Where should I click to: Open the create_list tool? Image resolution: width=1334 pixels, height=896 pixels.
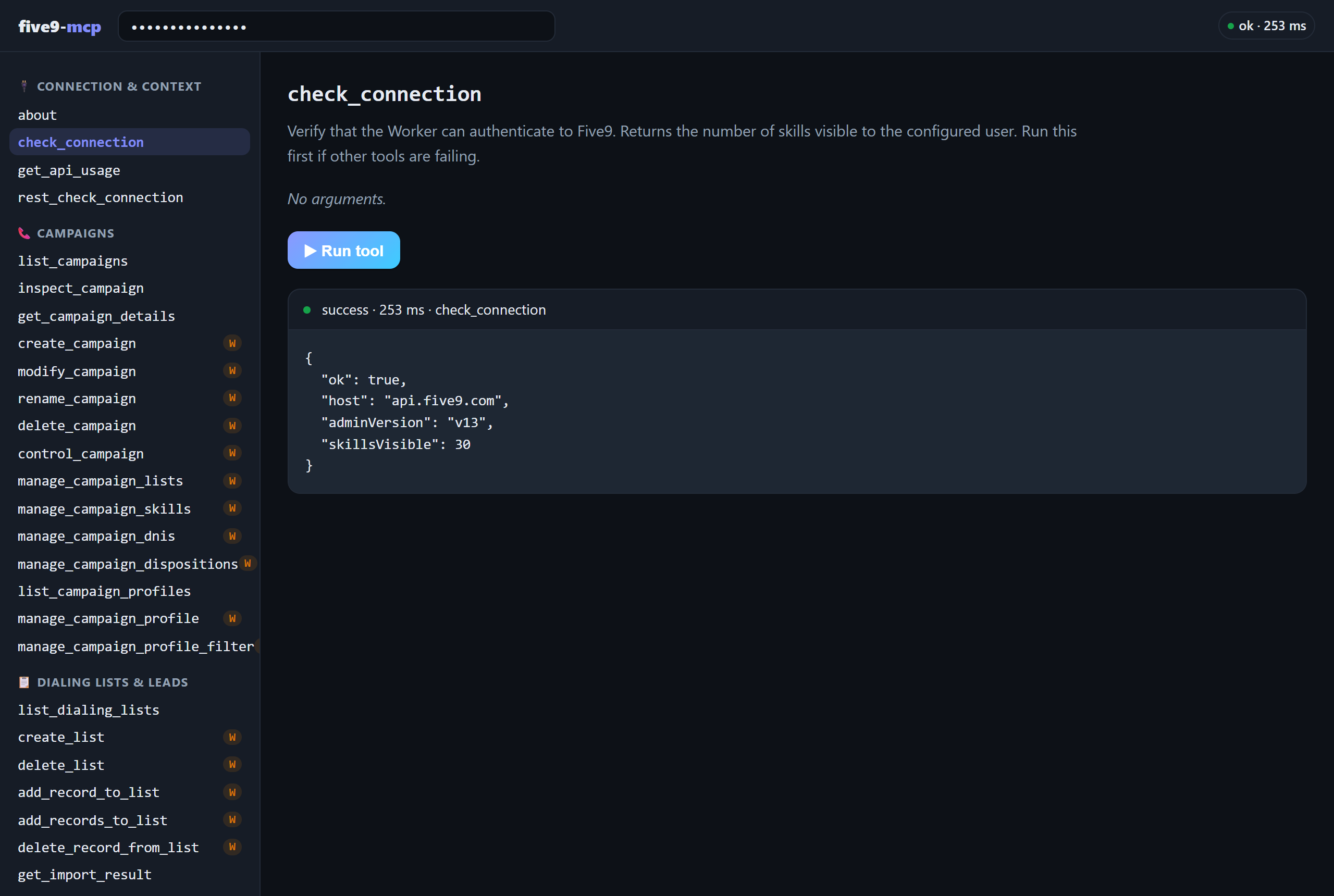pos(130,737)
